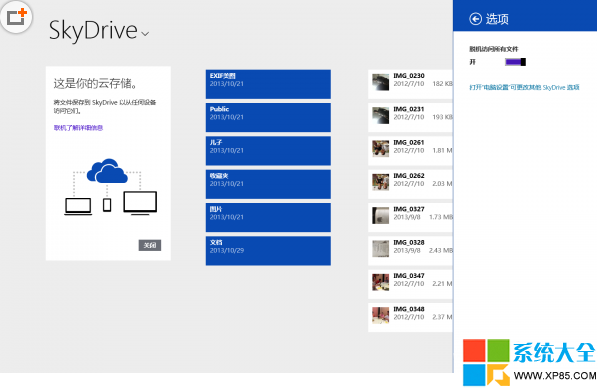Image resolution: width=599 pixels, height=388 pixels.
Task: Open the EXIF folder tile
Action: [x=268, y=84]
